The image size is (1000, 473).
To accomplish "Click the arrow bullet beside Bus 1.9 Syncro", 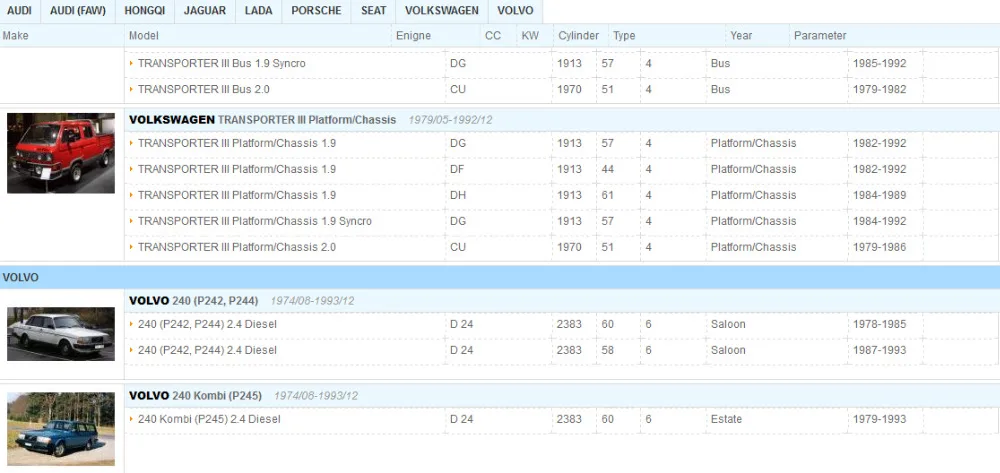I will [x=131, y=63].
